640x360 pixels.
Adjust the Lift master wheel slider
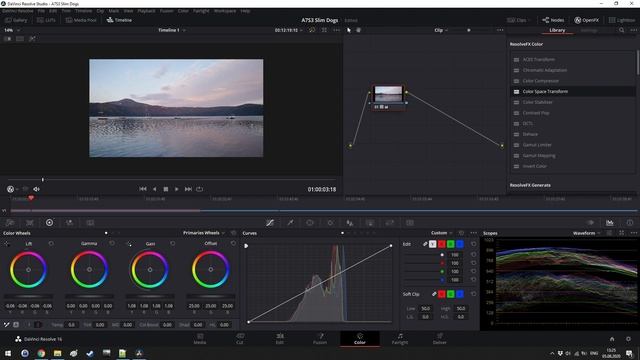coord(28,296)
